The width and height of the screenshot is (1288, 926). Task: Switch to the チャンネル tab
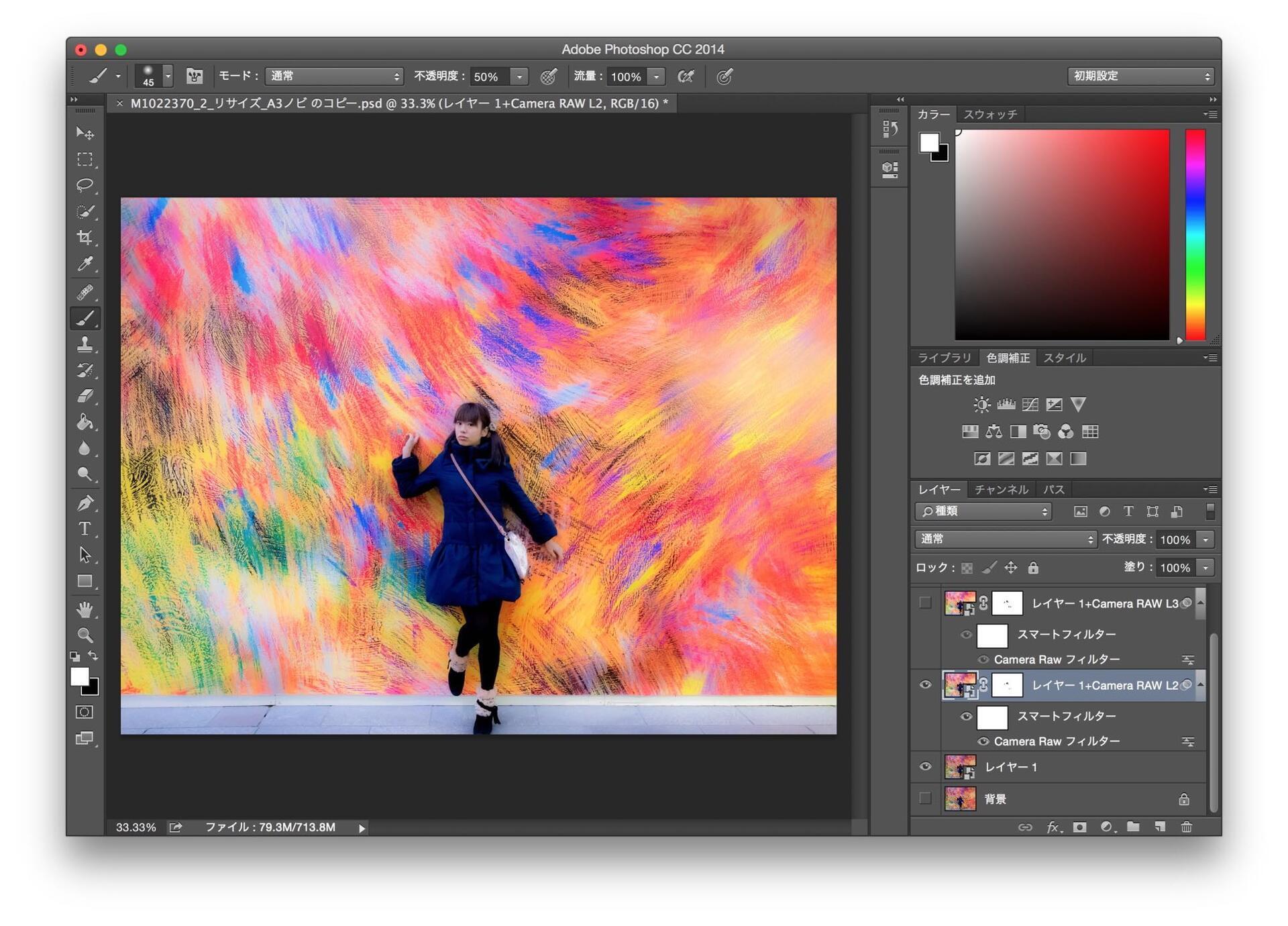(x=1001, y=489)
